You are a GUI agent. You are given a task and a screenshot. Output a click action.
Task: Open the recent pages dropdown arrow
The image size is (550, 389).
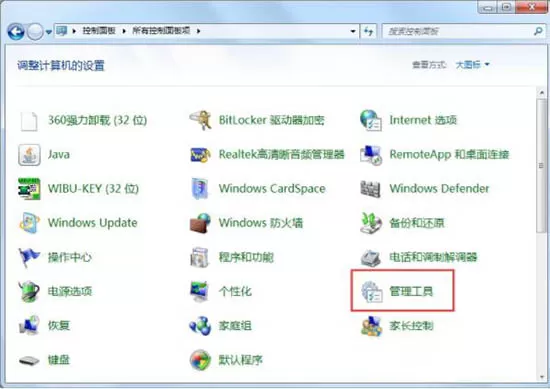tap(49, 32)
